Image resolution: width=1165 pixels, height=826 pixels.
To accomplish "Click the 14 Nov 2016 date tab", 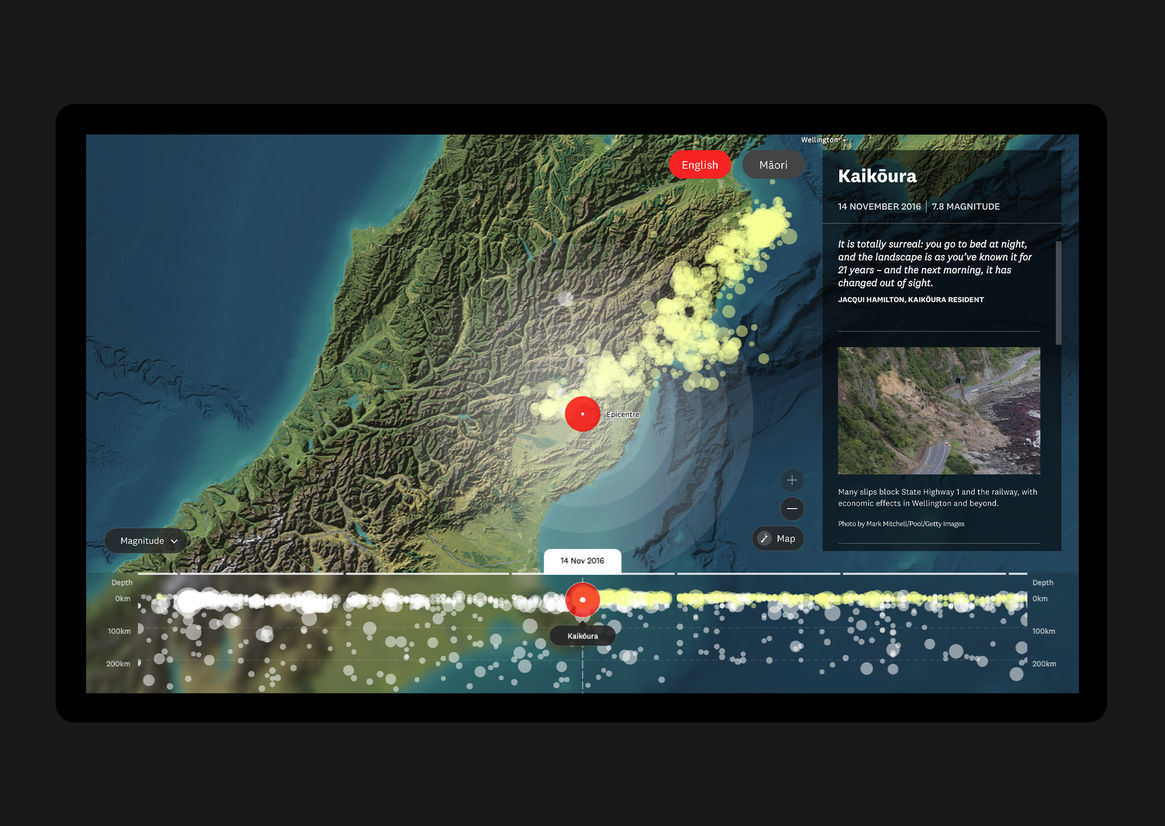I will point(582,561).
